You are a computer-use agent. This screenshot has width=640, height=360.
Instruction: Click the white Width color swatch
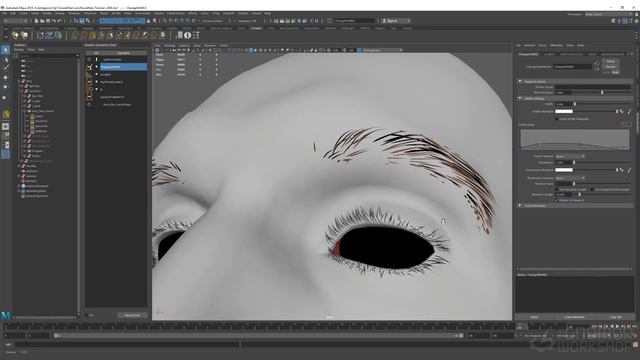click(x=564, y=111)
